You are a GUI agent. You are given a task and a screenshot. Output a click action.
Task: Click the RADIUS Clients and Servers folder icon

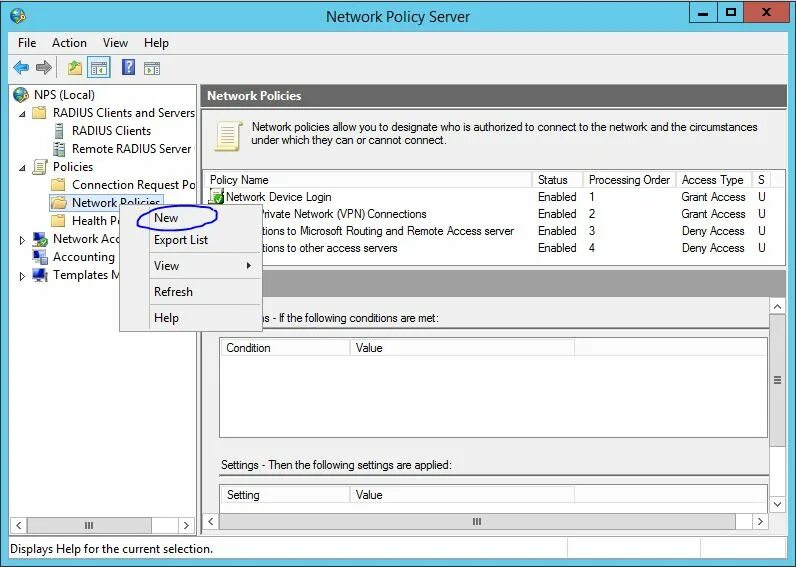[39, 112]
